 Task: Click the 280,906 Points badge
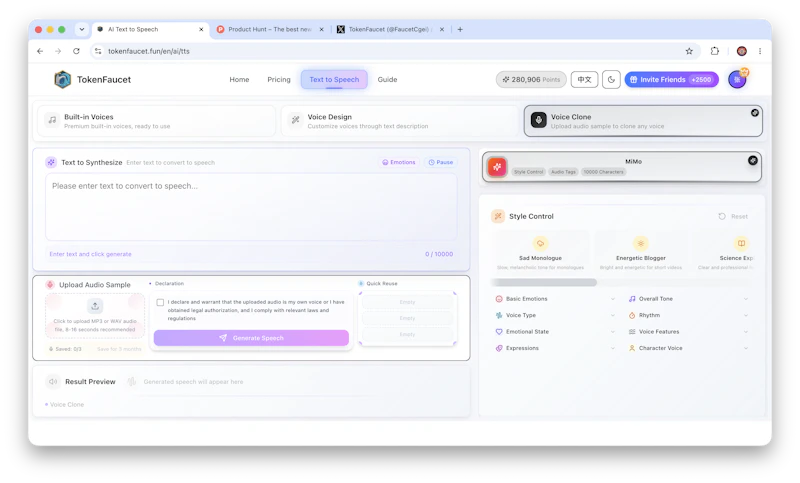coord(531,80)
